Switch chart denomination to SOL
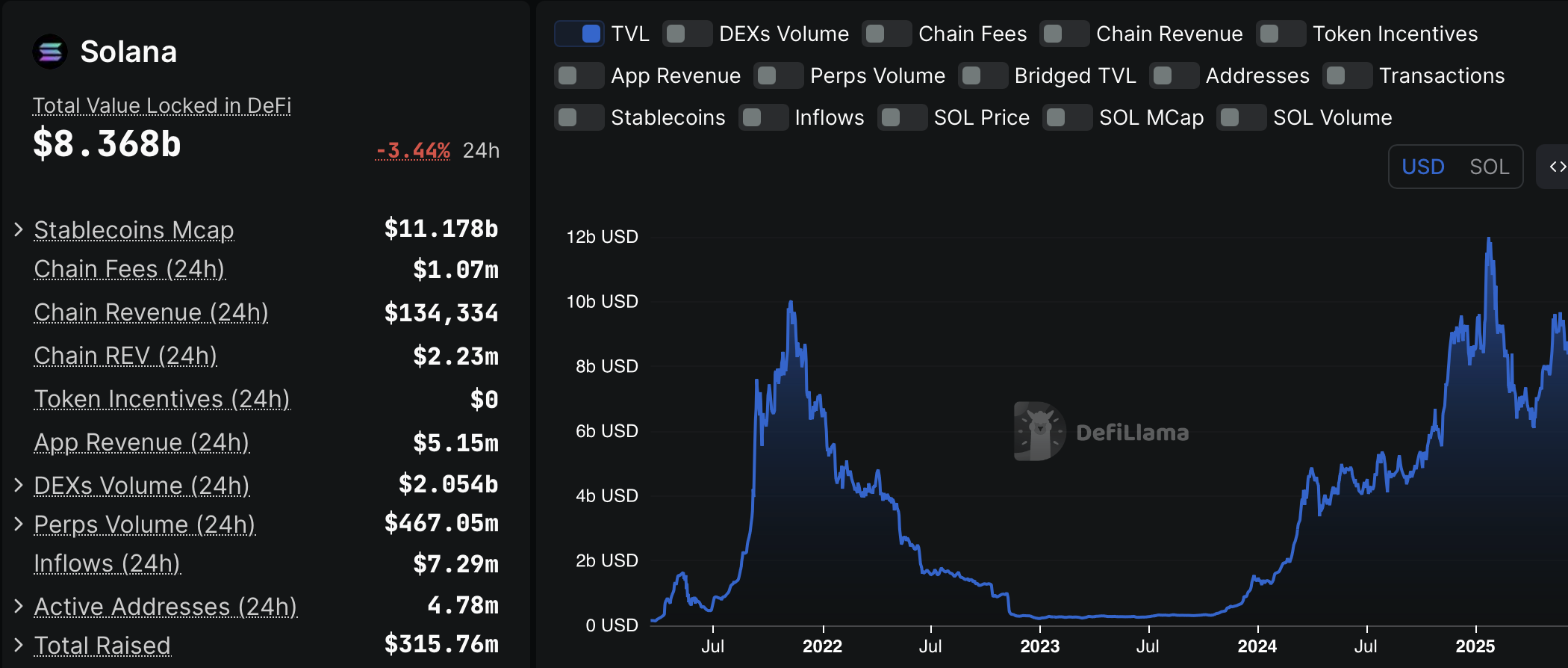Viewport: 1568px width, 668px height. click(x=1490, y=167)
